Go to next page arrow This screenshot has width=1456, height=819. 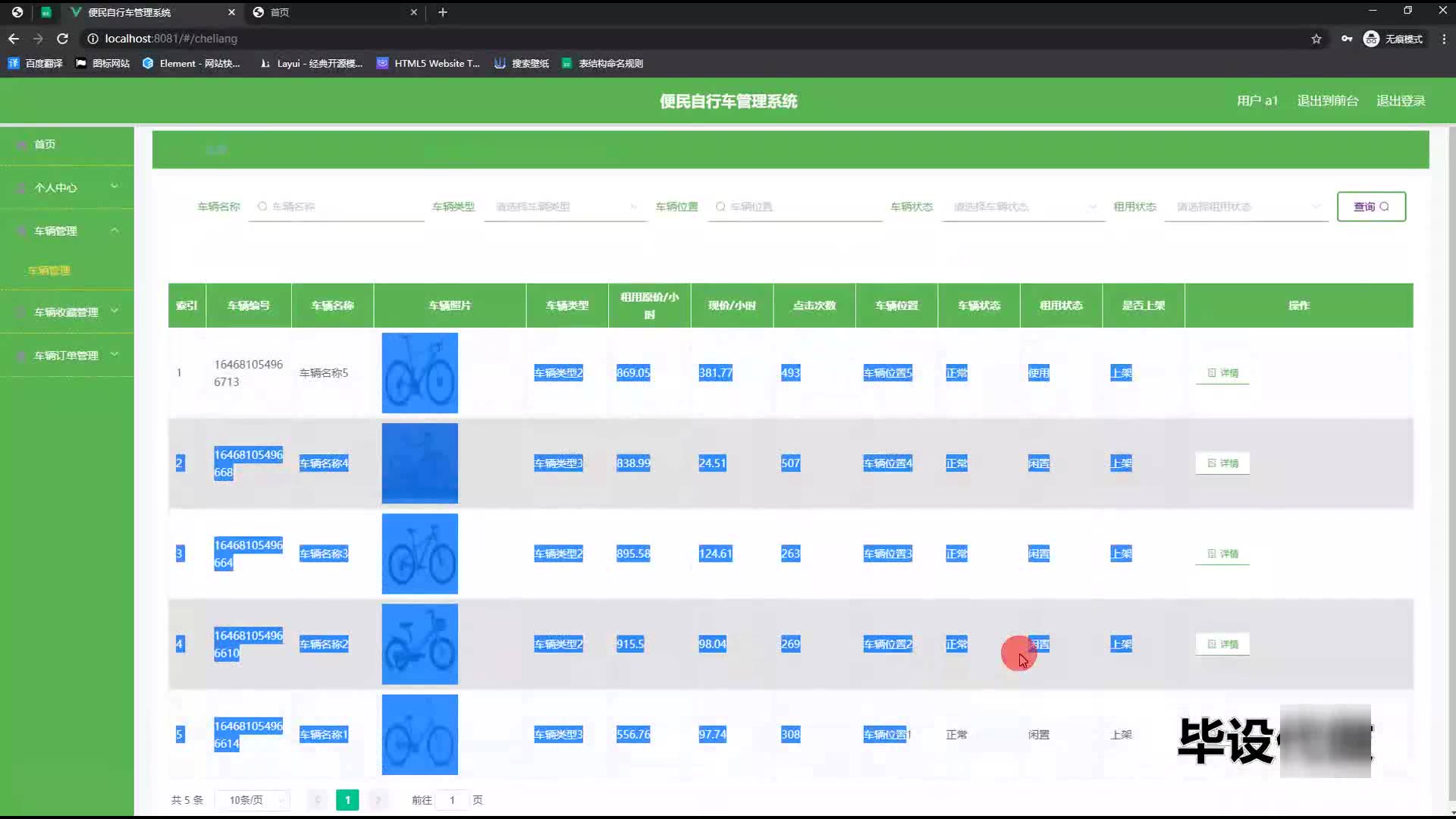tap(378, 800)
